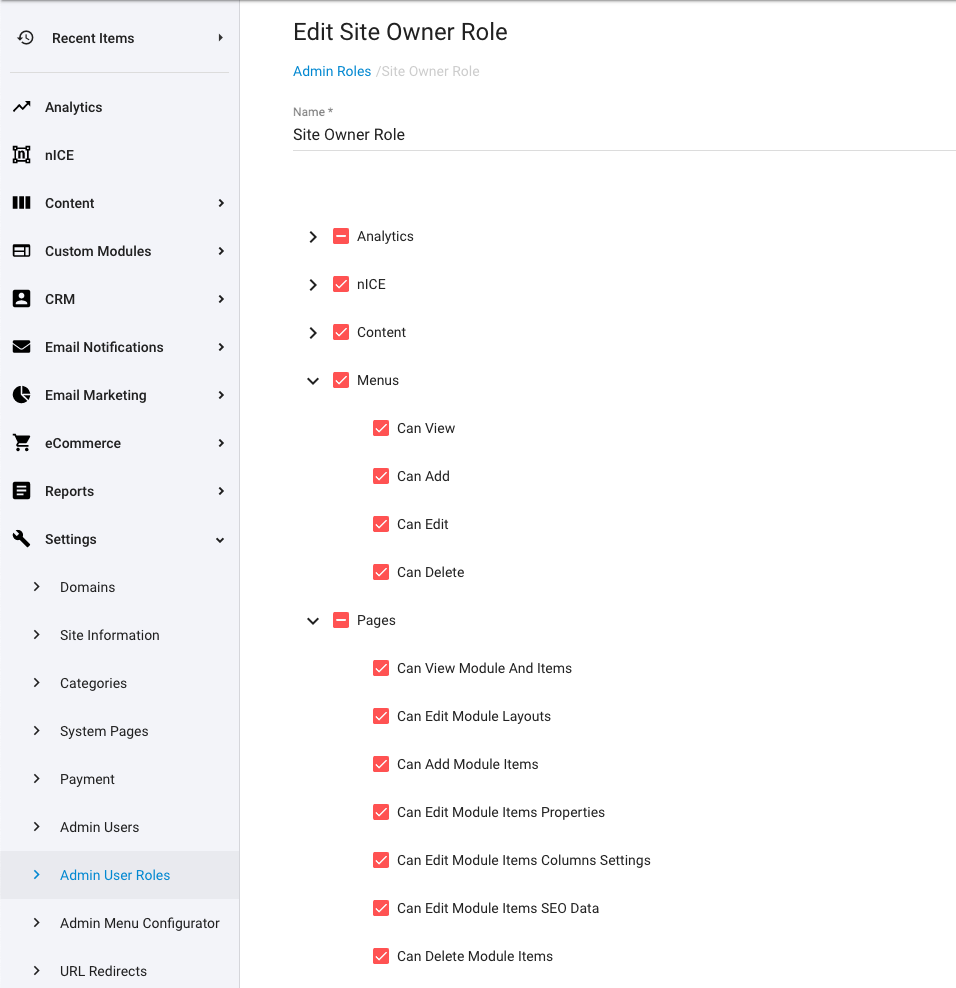Uncheck Can Edit Module Layouts

click(x=381, y=716)
